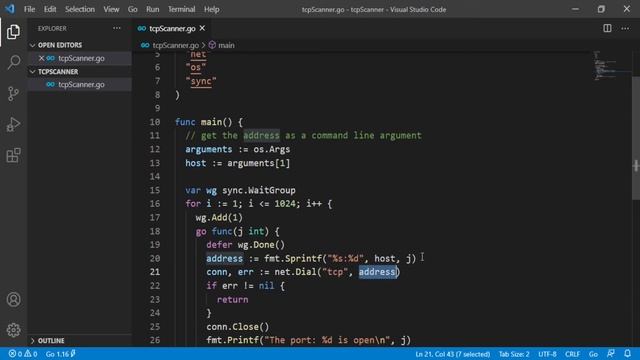Click the EXPLORER panel title
The width and height of the screenshot is (640, 360).
pyautogui.click(x=52, y=29)
